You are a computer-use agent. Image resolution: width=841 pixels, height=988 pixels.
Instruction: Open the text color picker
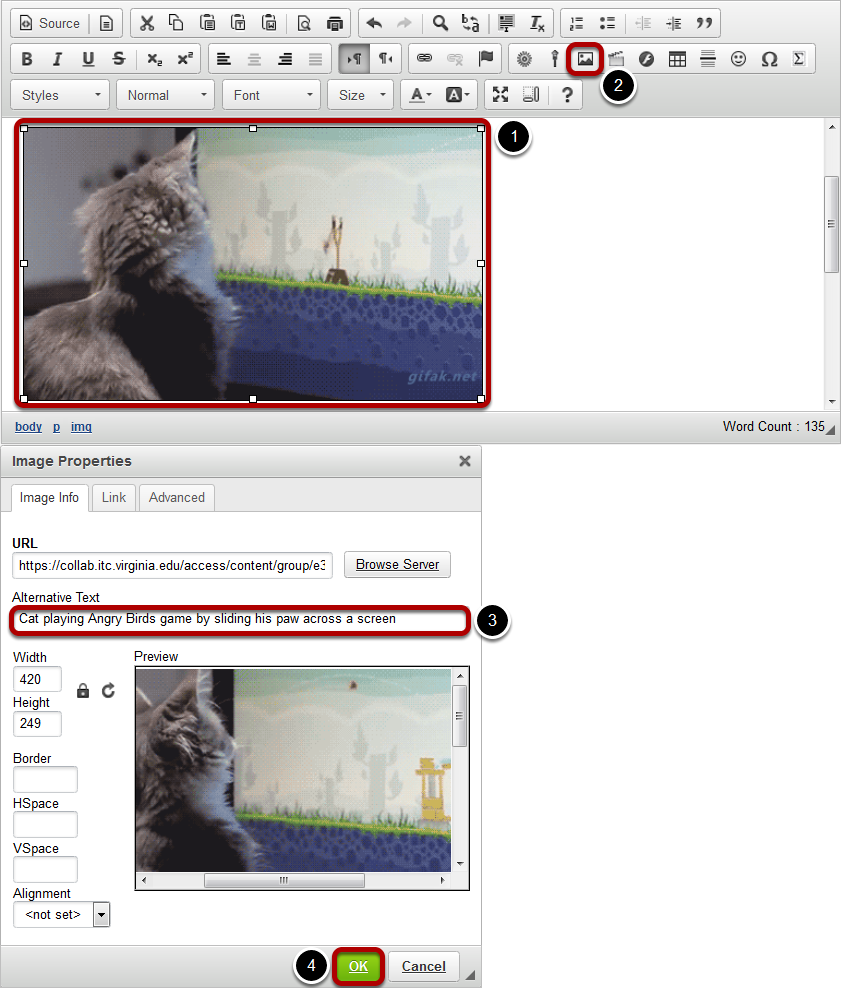click(x=420, y=95)
